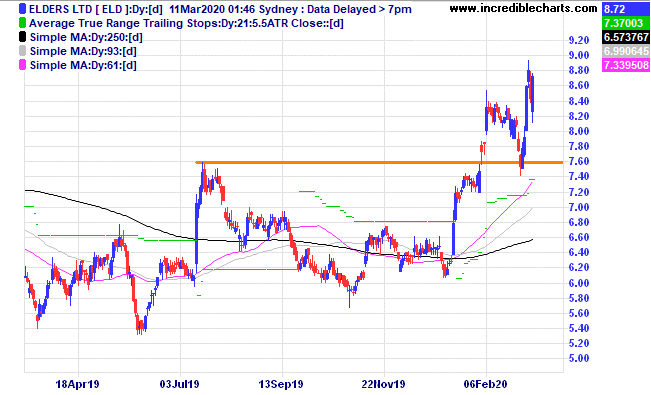Image resolution: width=651 pixels, height=395 pixels.
Task: Click the 18Apr19 date axis label
Action: click(78, 384)
